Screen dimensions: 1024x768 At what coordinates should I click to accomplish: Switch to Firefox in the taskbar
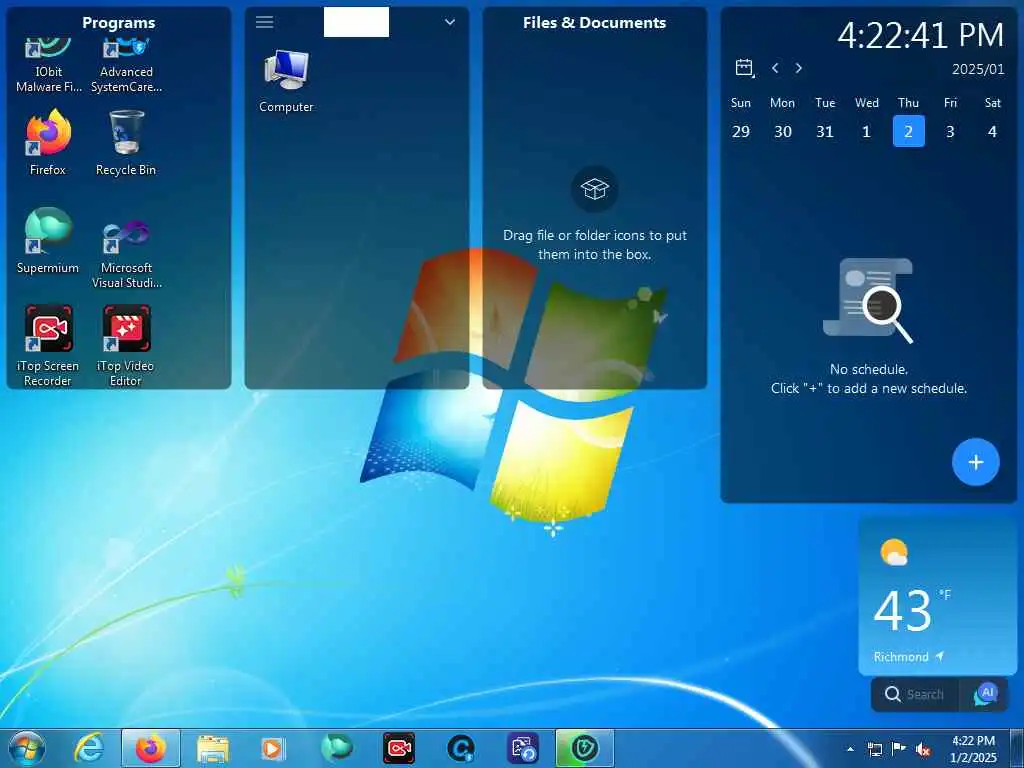150,748
